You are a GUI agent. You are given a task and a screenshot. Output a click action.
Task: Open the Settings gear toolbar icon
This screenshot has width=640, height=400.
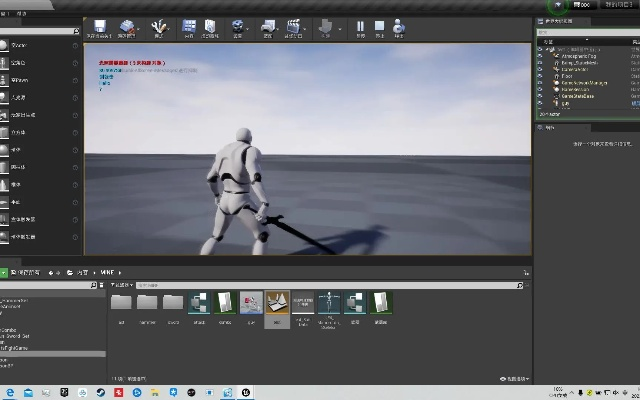click(x=238, y=28)
